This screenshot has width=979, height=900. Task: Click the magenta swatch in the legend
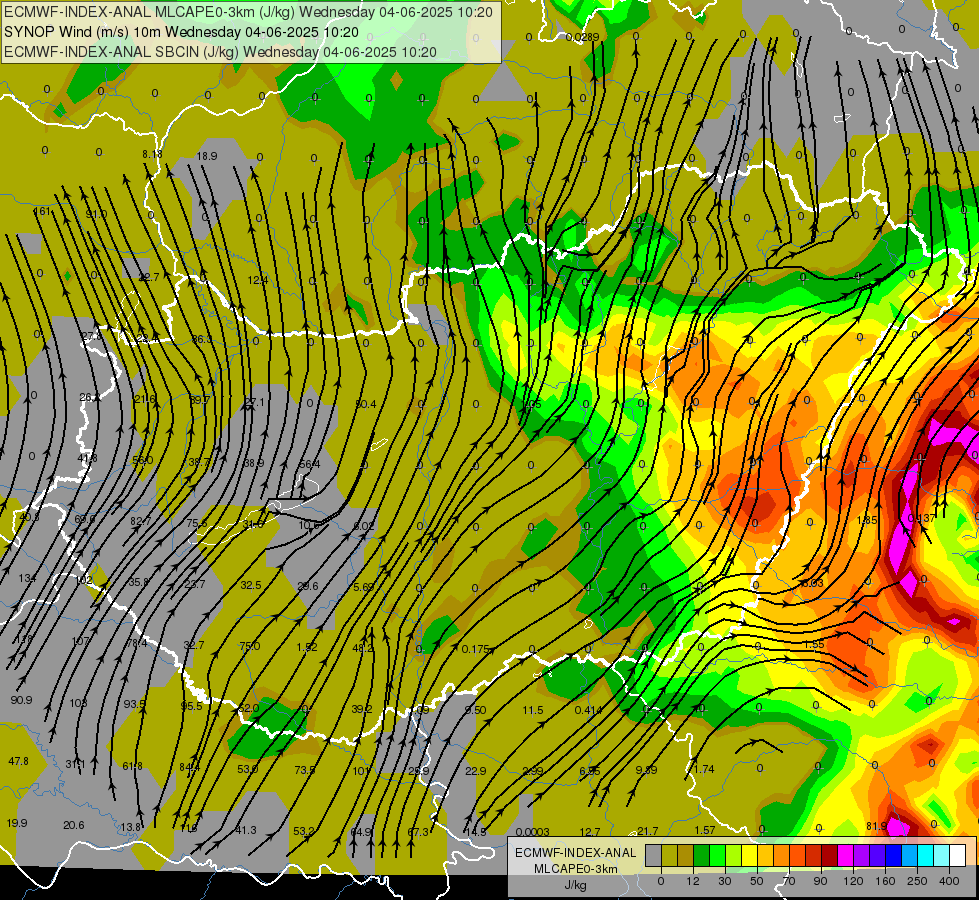coord(845,855)
